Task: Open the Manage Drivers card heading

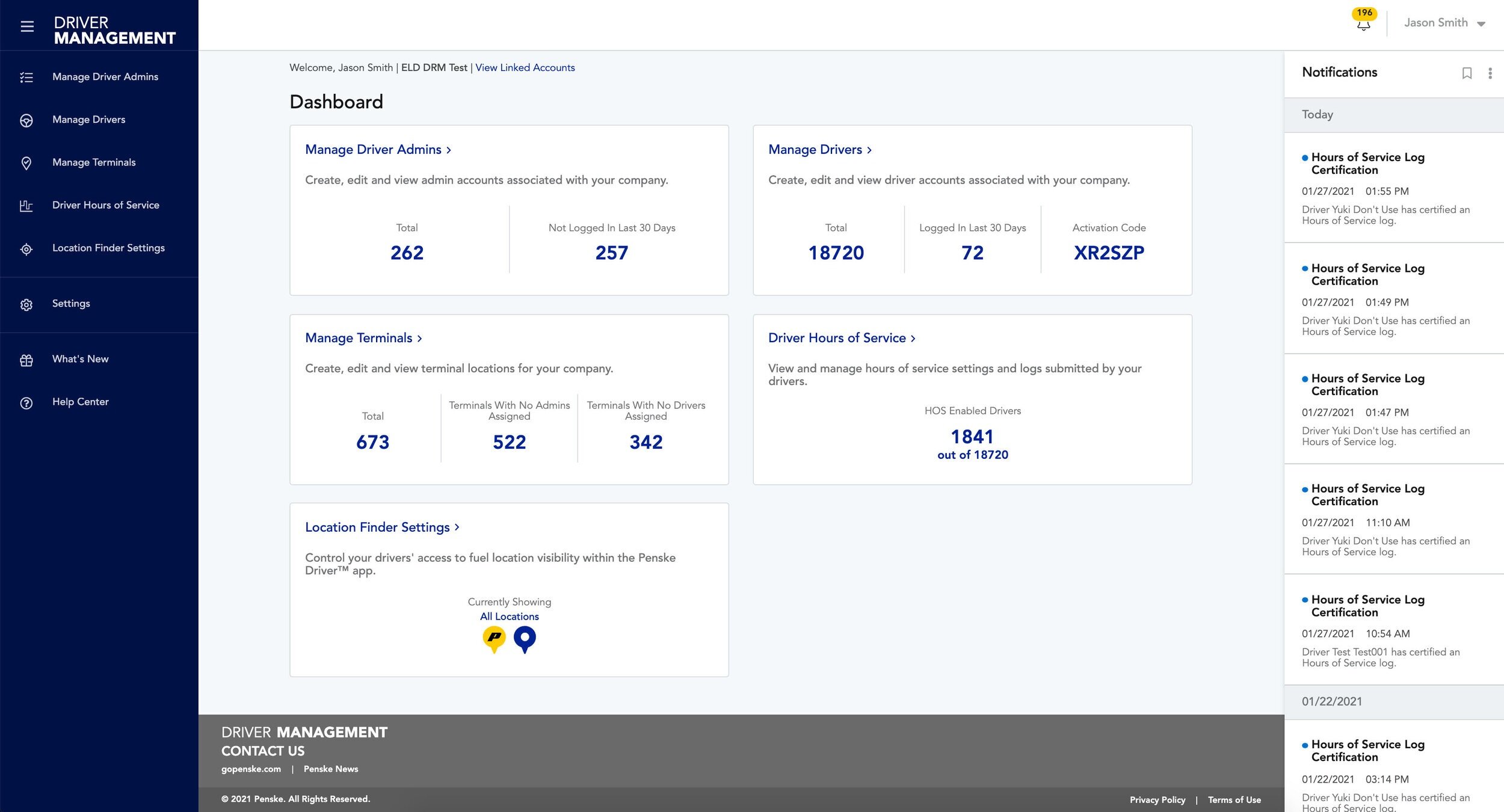Action: tap(820, 149)
